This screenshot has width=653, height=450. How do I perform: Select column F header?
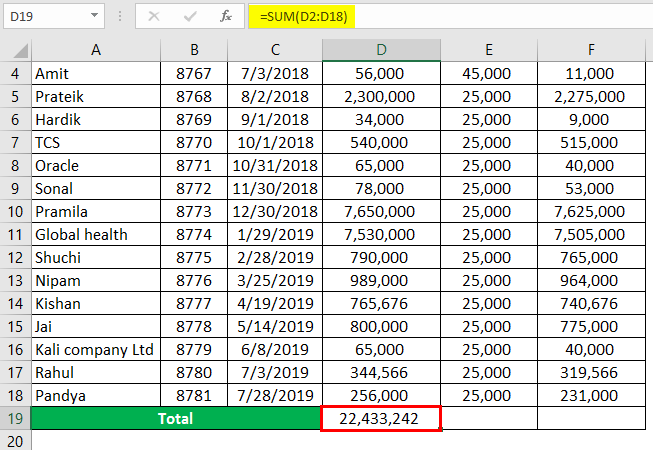(591, 50)
